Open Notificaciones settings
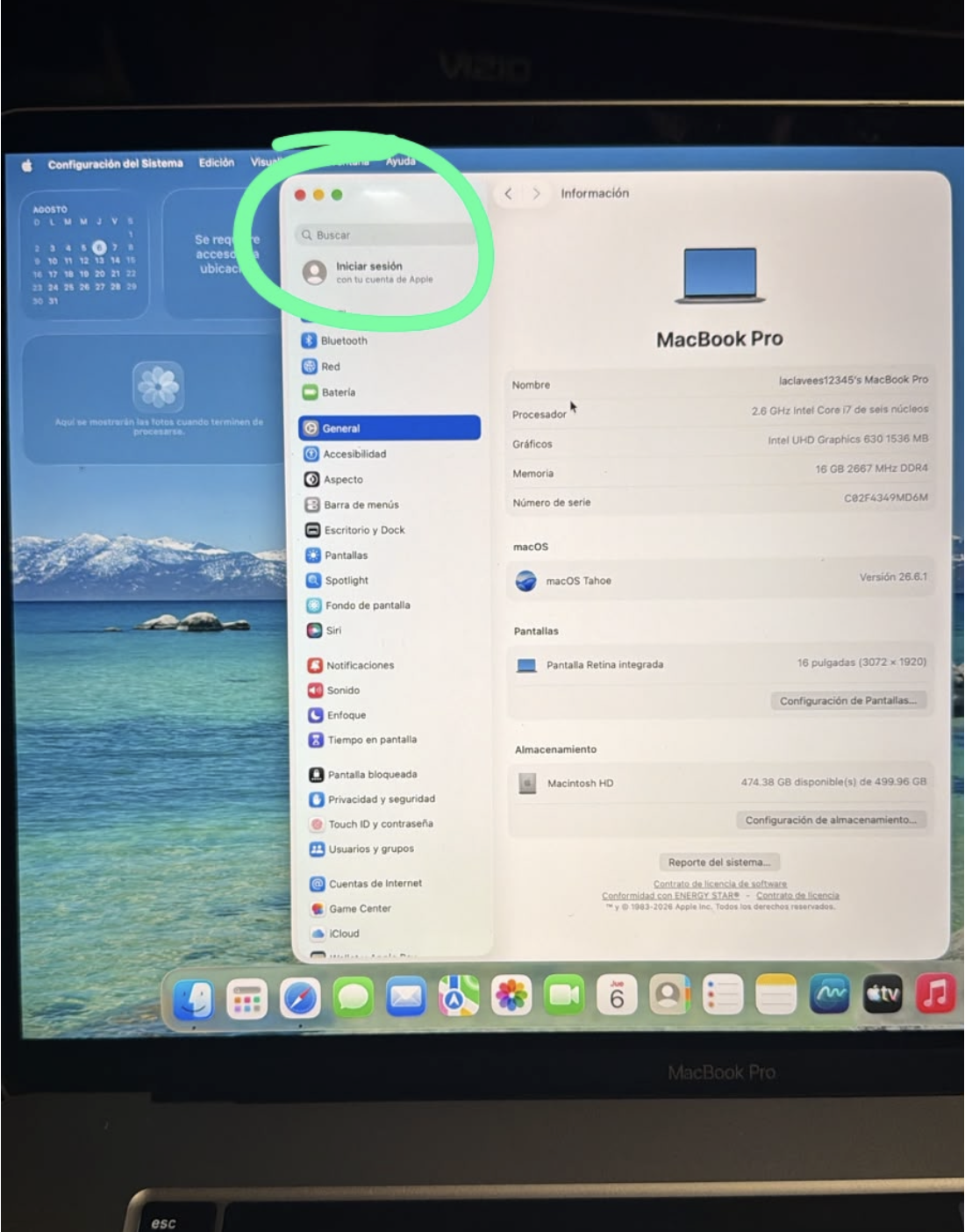965x1232 pixels. tap(351, 665)
